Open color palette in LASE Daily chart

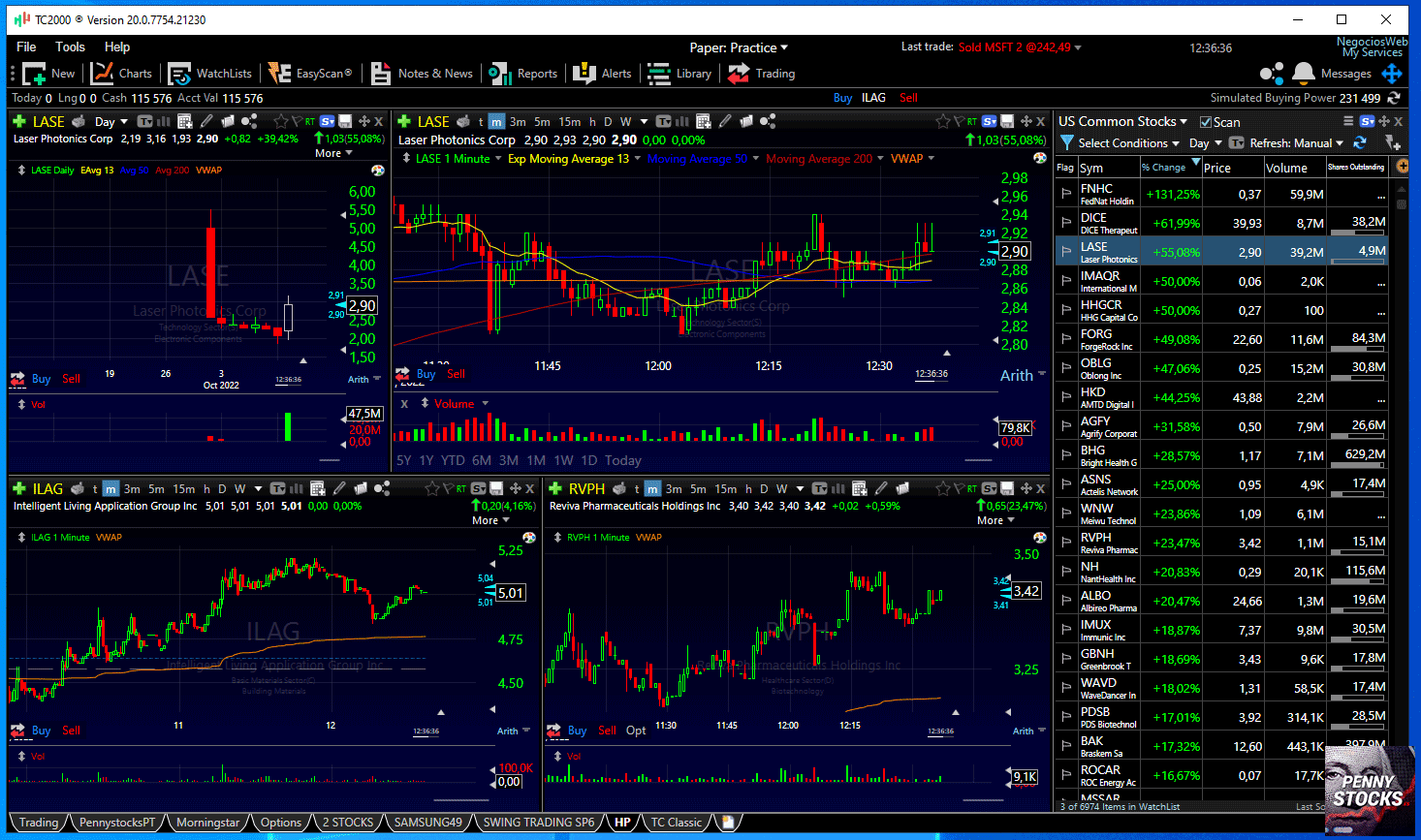click(378, 170)
